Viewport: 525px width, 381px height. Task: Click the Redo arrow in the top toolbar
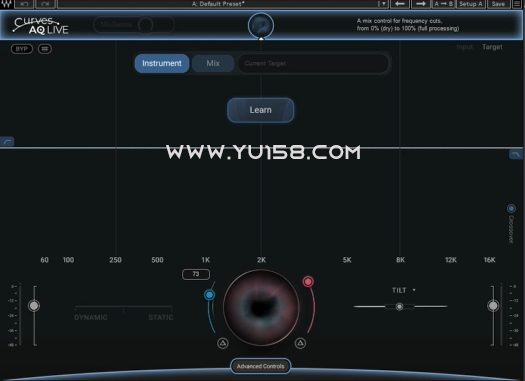[46, 4]
